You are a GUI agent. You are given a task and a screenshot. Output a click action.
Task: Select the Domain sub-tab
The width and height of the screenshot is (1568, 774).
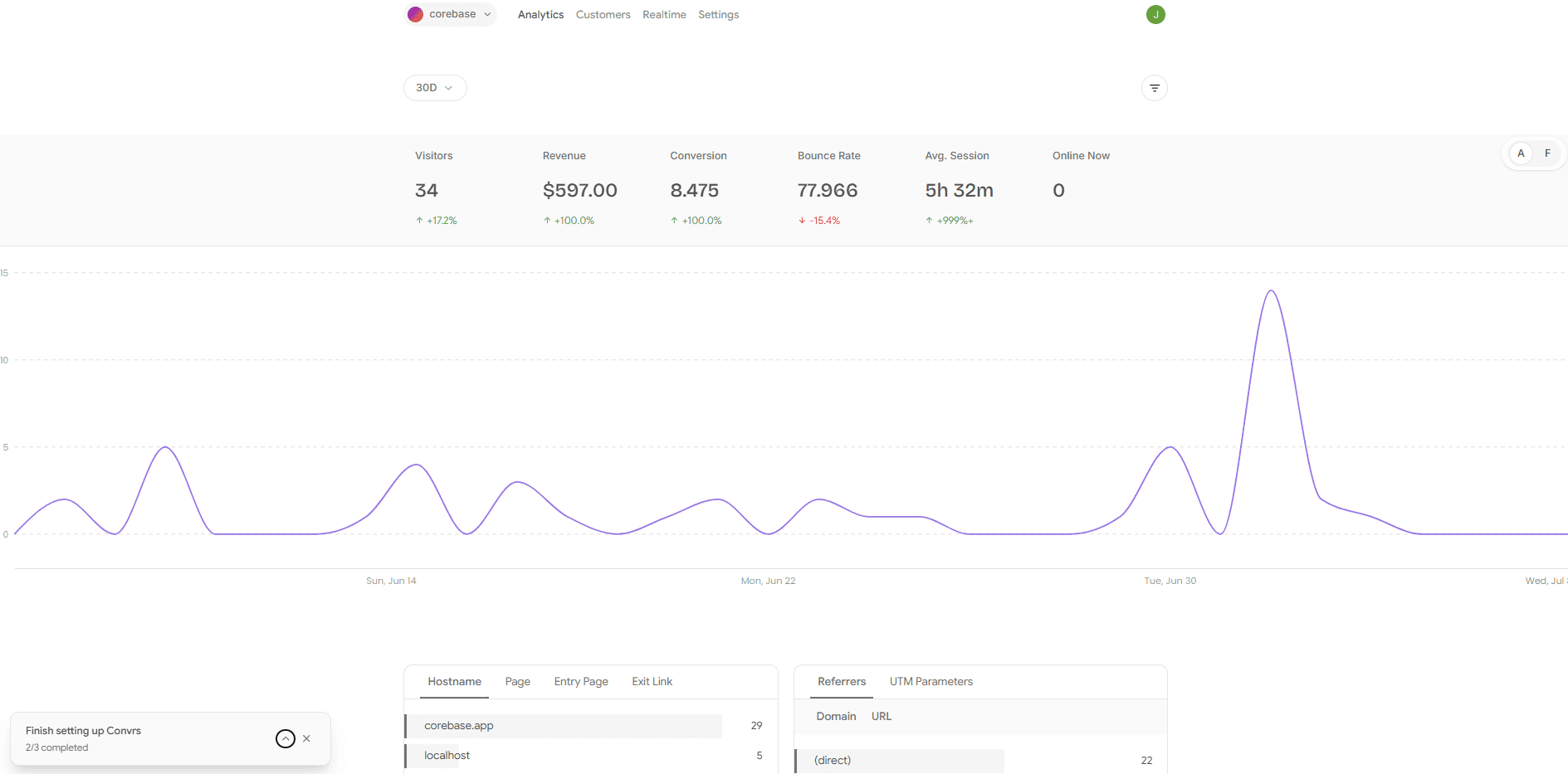(836, 717)
